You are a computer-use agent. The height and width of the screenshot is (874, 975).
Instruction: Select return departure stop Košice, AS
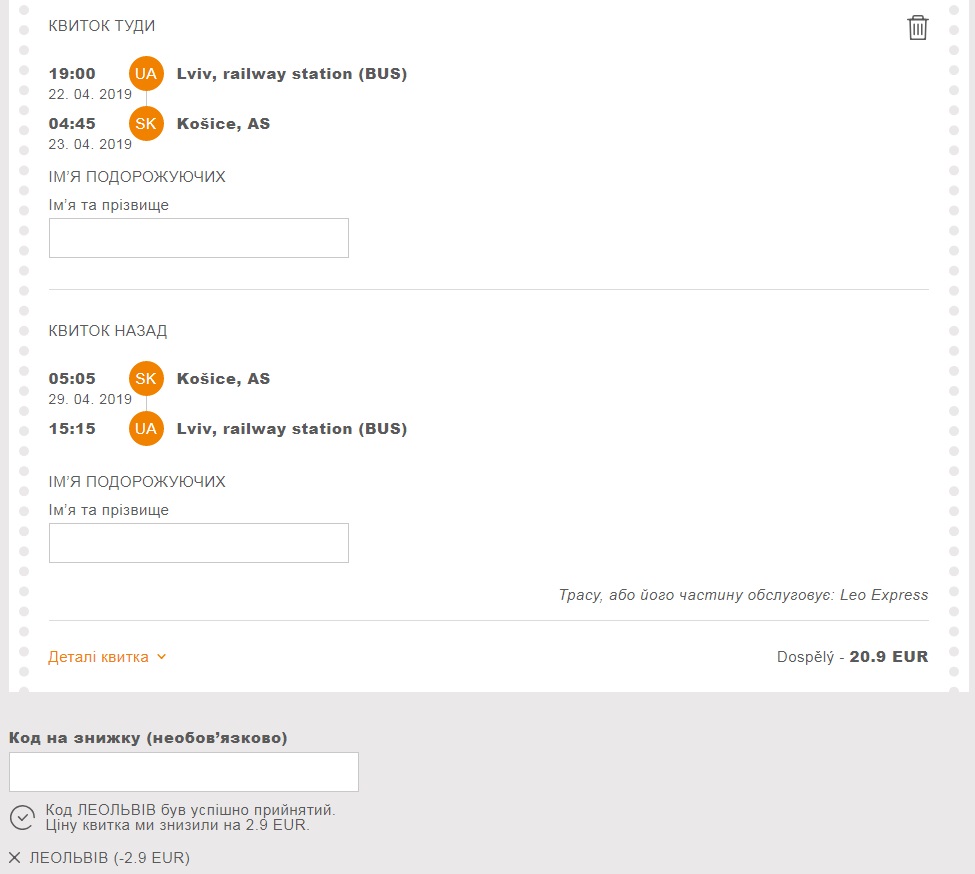pos(223,379)
